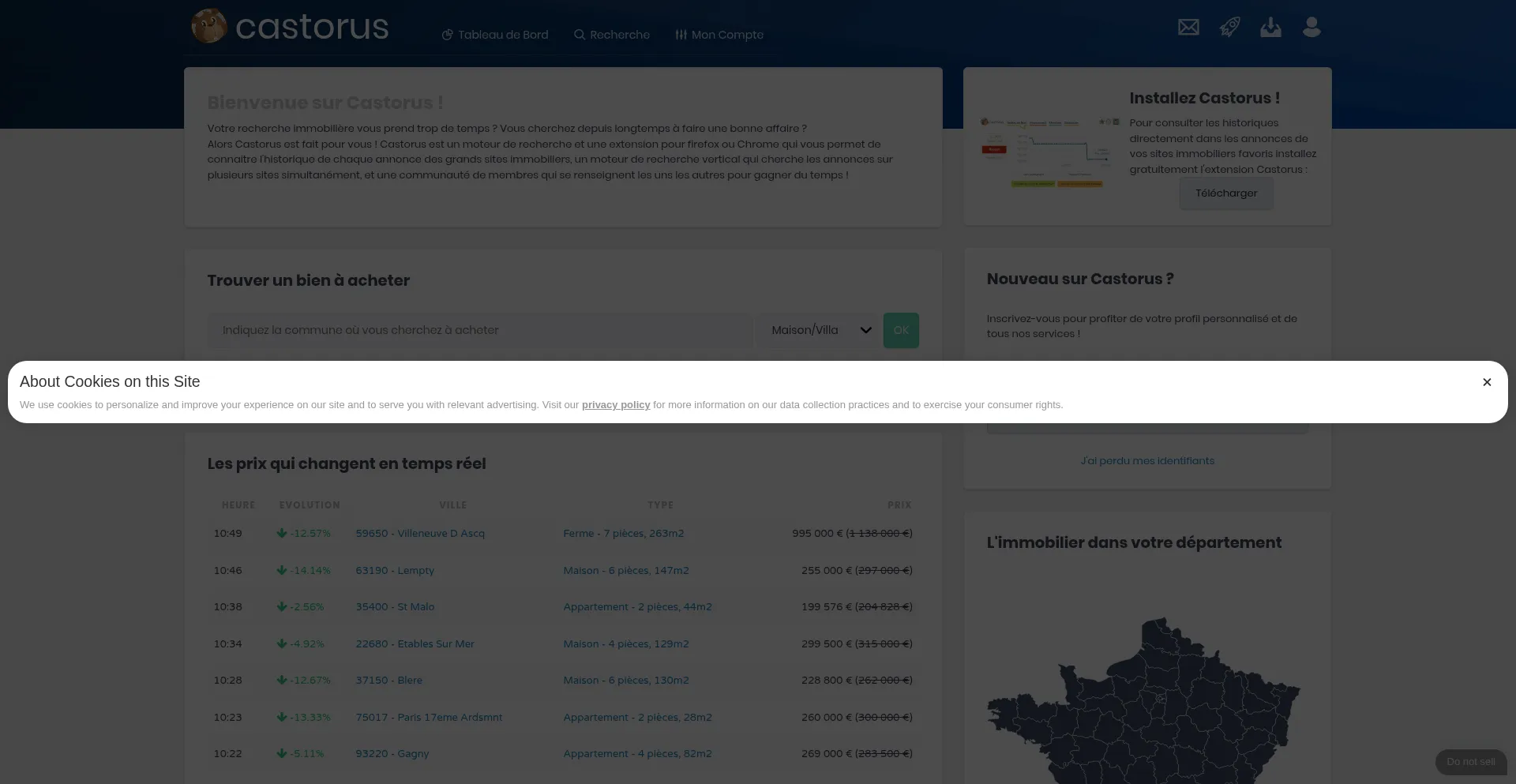Click the Castorus extension preview thumbnail
Screen dimensions: 1516x784
1049,152
